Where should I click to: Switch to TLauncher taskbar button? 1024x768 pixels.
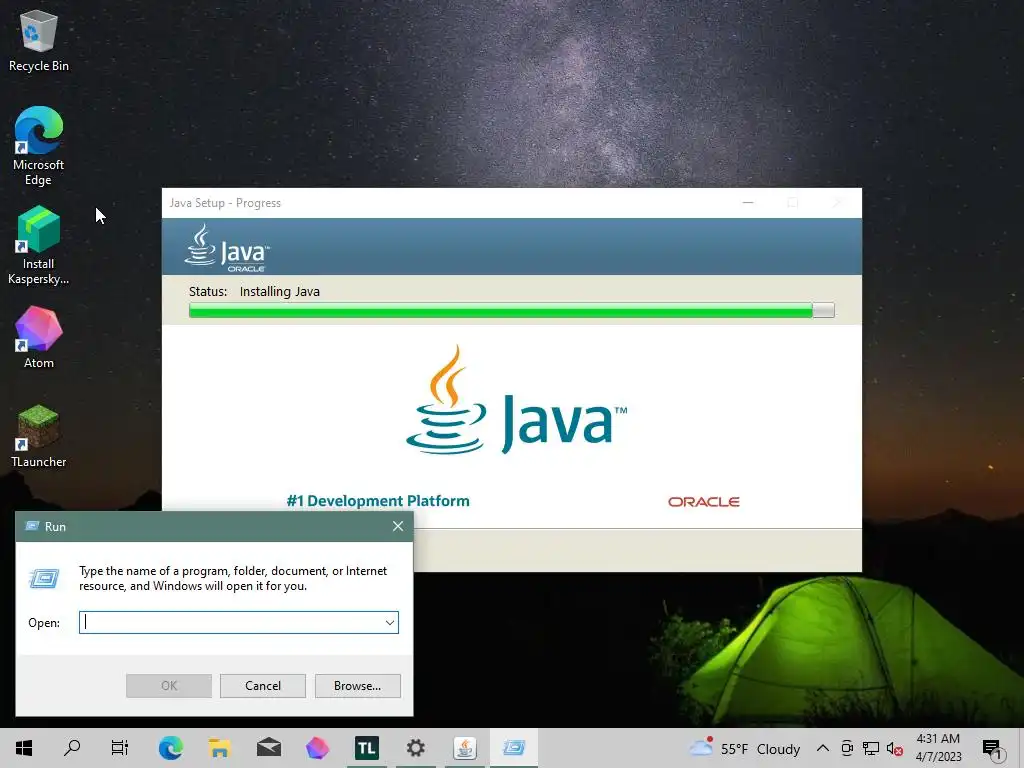pyautogui.click(x=366, y=748)
